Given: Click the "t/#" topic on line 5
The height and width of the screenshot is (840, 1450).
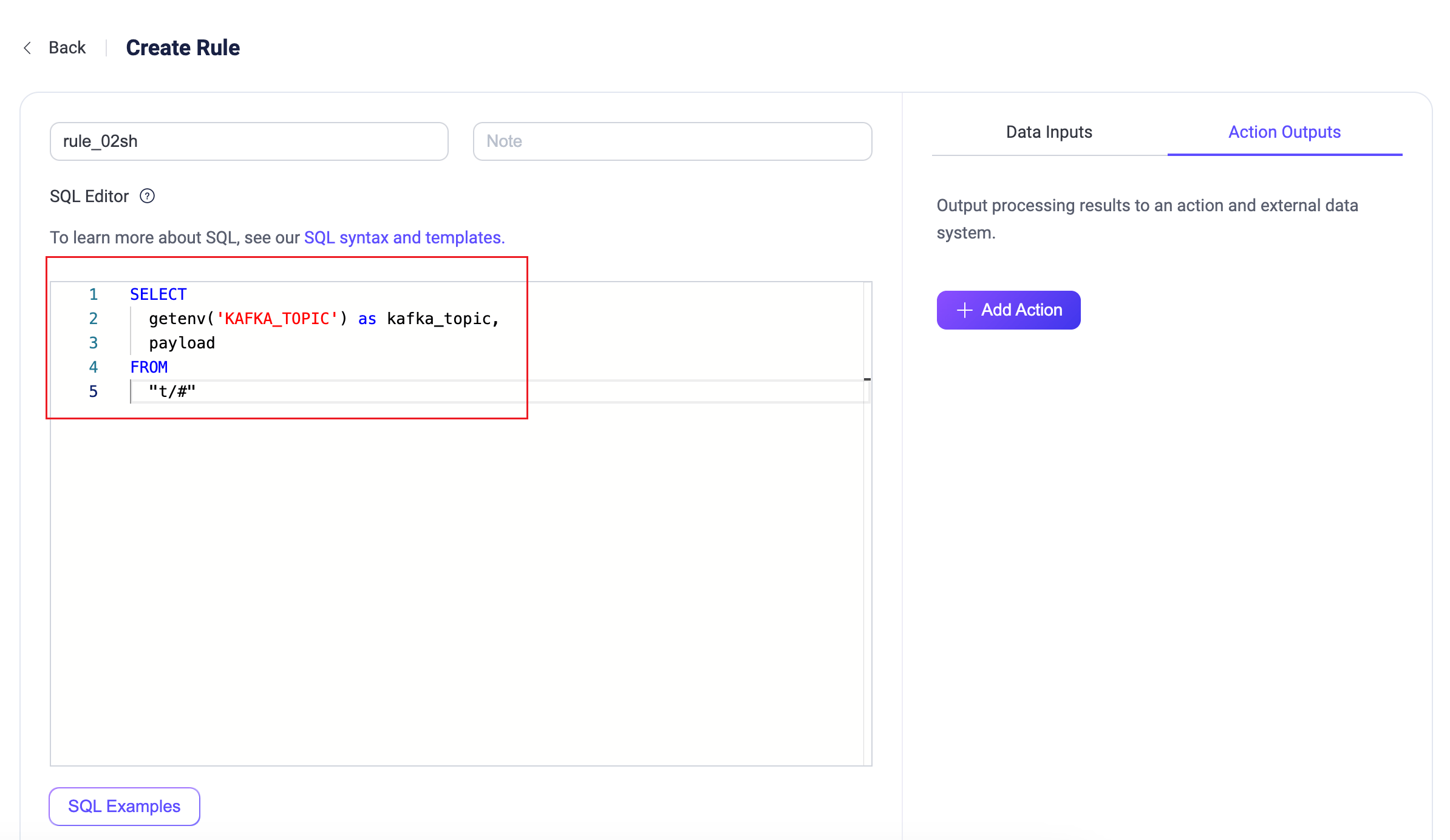Looking at the screenshot, I should coord(172,391).
